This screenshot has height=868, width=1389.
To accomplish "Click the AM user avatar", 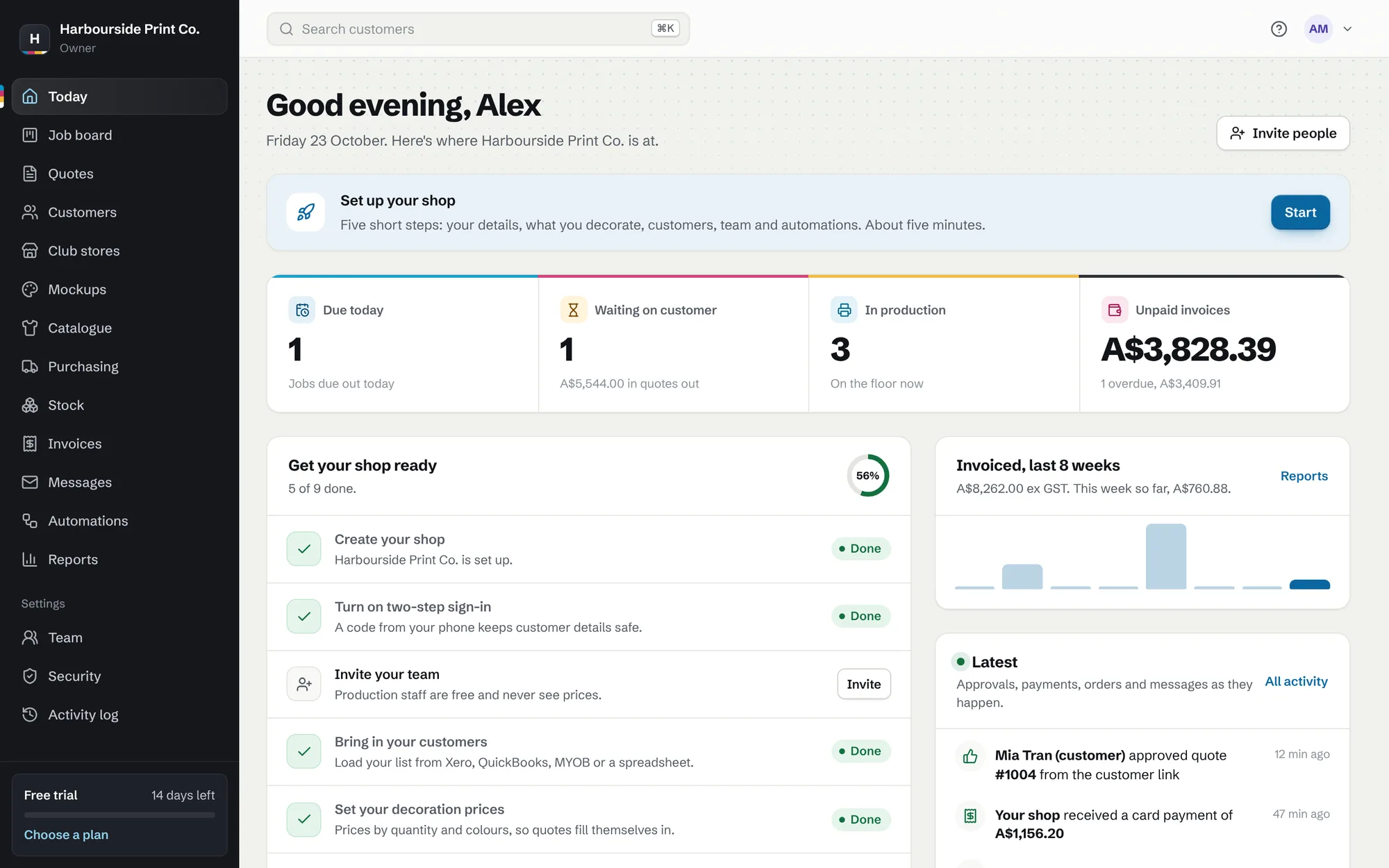I will [x=1318, y=29].
